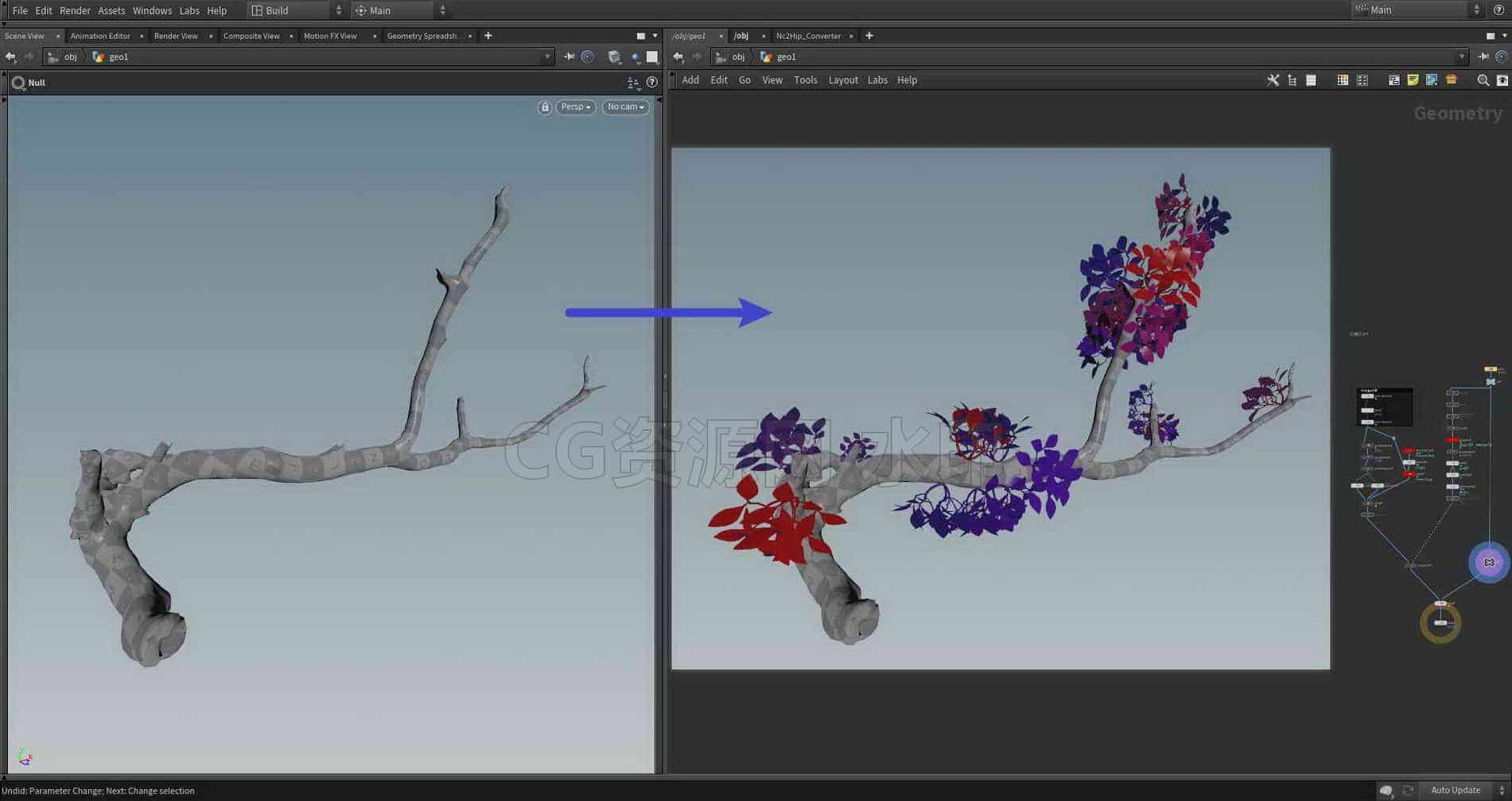The width and height of the screenshot is (1512, 801).
Task: Add a background image in the network editor
Action: [x=1432, y=80]
